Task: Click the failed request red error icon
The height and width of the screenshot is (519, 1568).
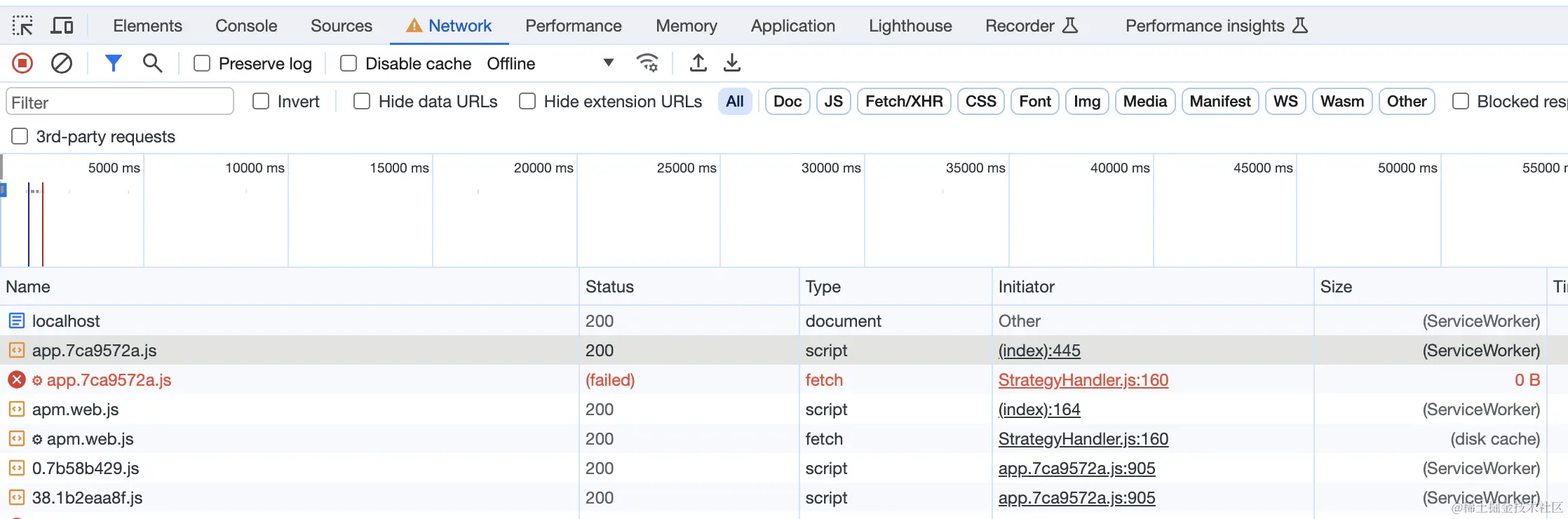Action: pyautogui.click(x=17, y=380)
